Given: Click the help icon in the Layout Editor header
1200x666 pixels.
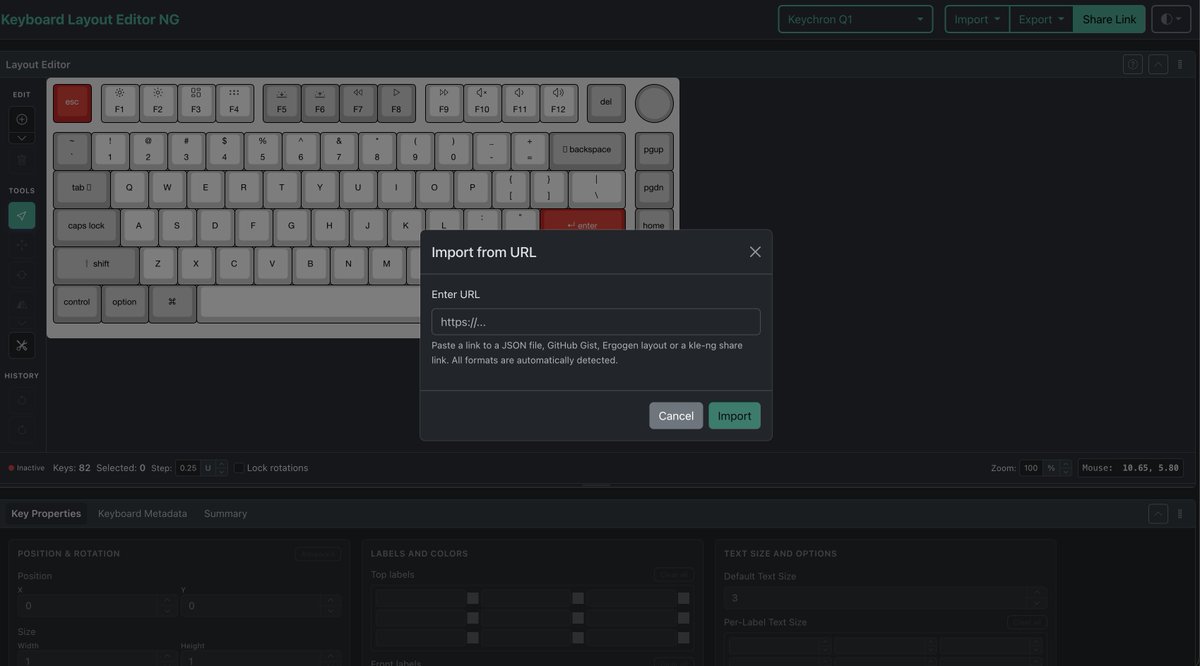Looking at the screenshot, I should [1131, 63].
